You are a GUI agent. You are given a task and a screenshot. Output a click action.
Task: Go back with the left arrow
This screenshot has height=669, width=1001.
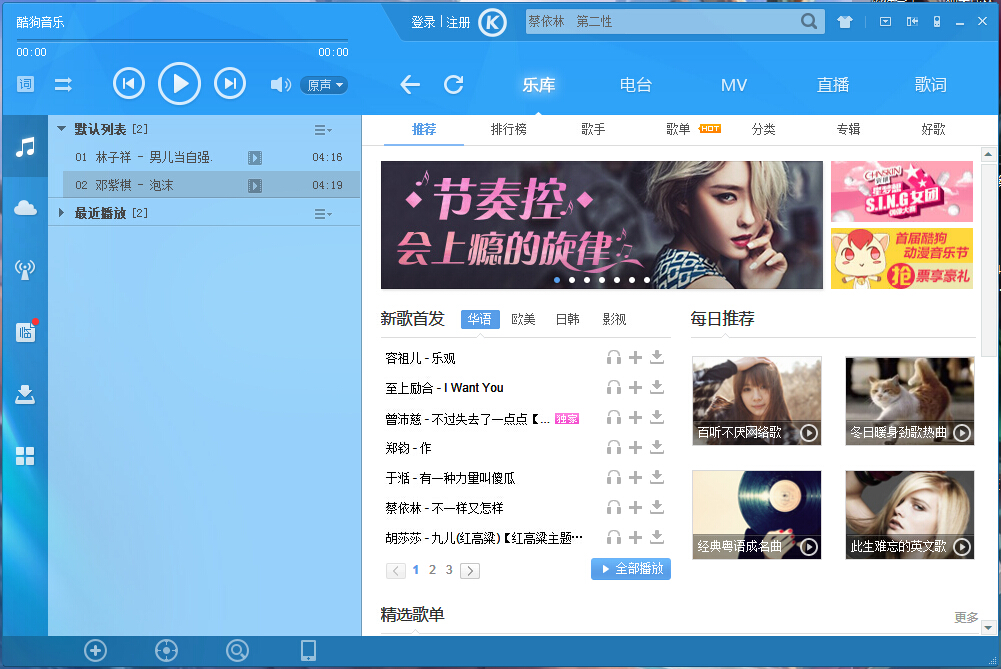point(410,84)
